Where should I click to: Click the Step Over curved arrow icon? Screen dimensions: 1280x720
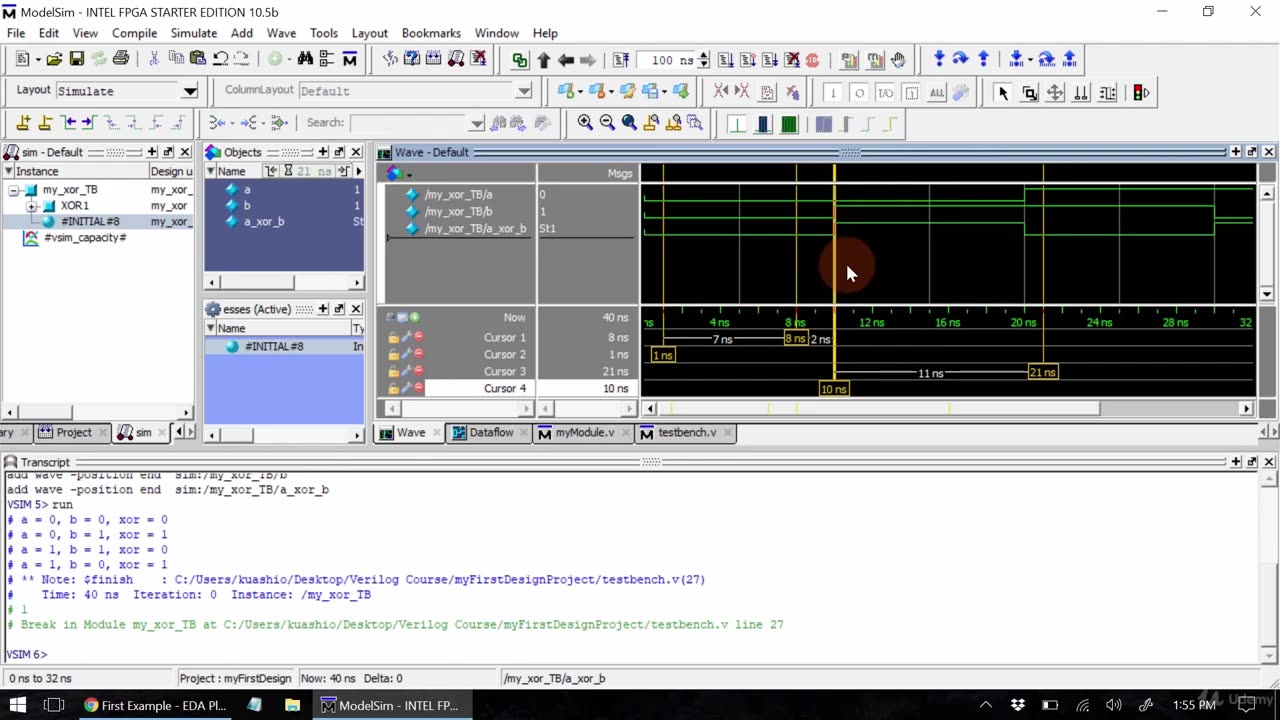(x=961, y=59)
